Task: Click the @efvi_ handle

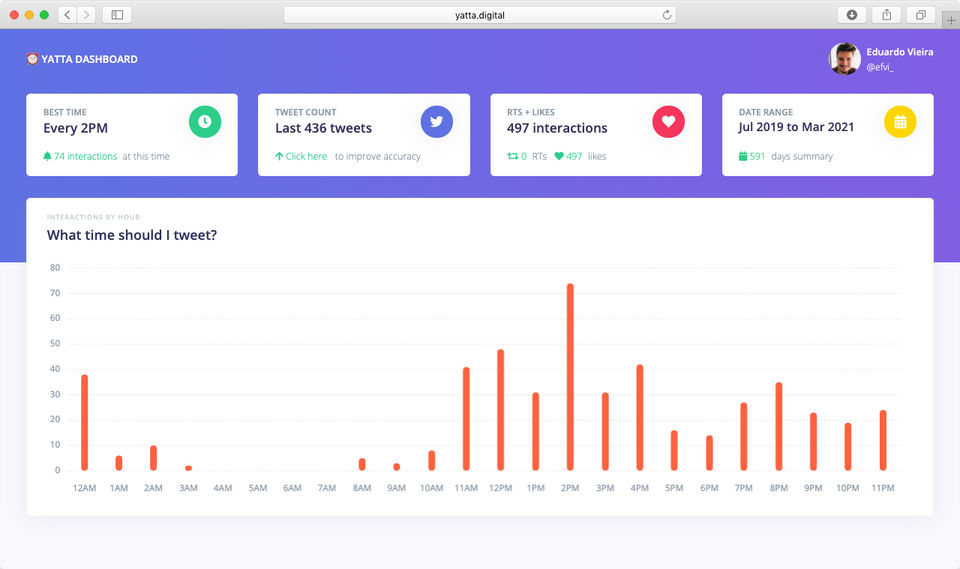Action: pos(880,67)
